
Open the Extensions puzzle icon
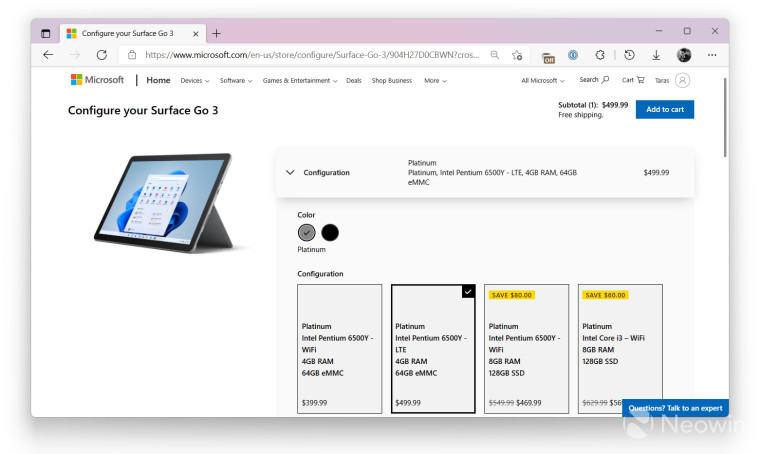[x=600, y=55]
